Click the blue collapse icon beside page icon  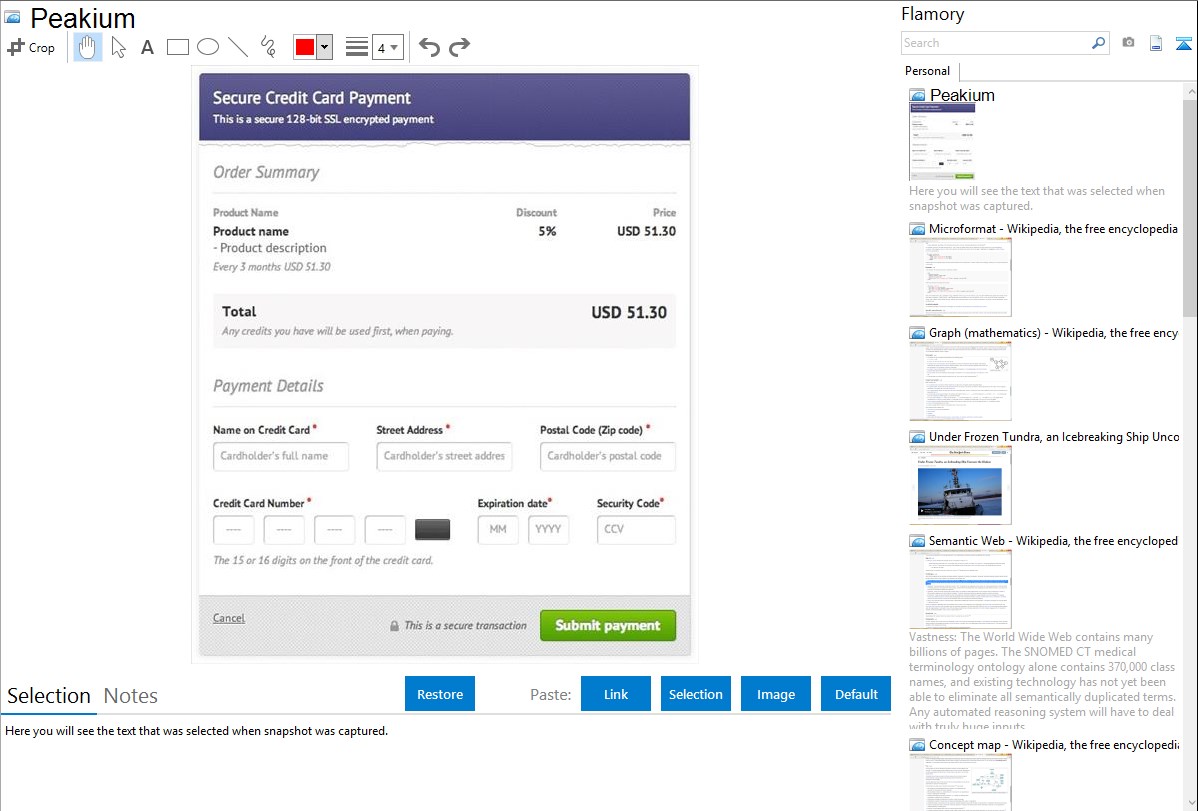(1183, 44)
